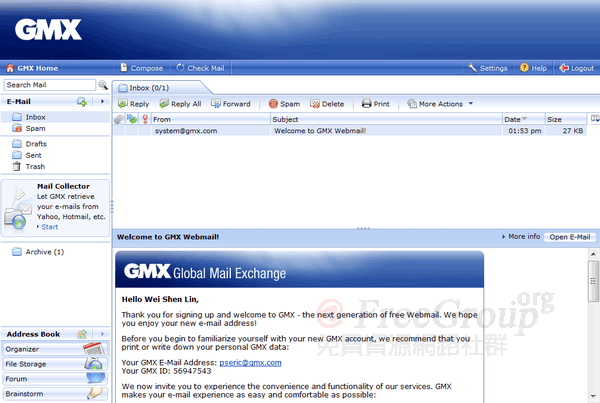The image size is (600, 403).
Task: Reply to the selected message
Action: 133,104
